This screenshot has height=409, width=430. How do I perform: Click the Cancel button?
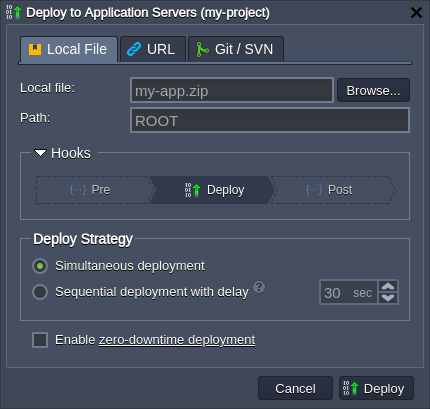click(295, 388)
